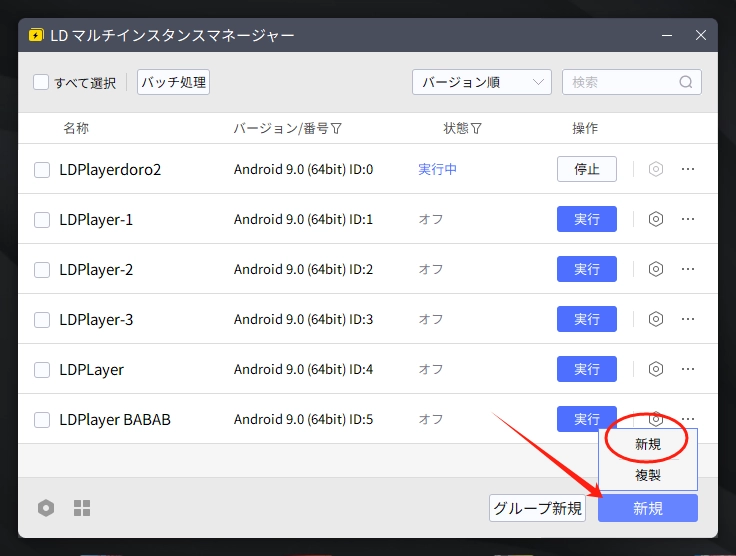
Task: Check the LDPlayerdoro2 row checkbox
Action: click(x=42, y=169)
